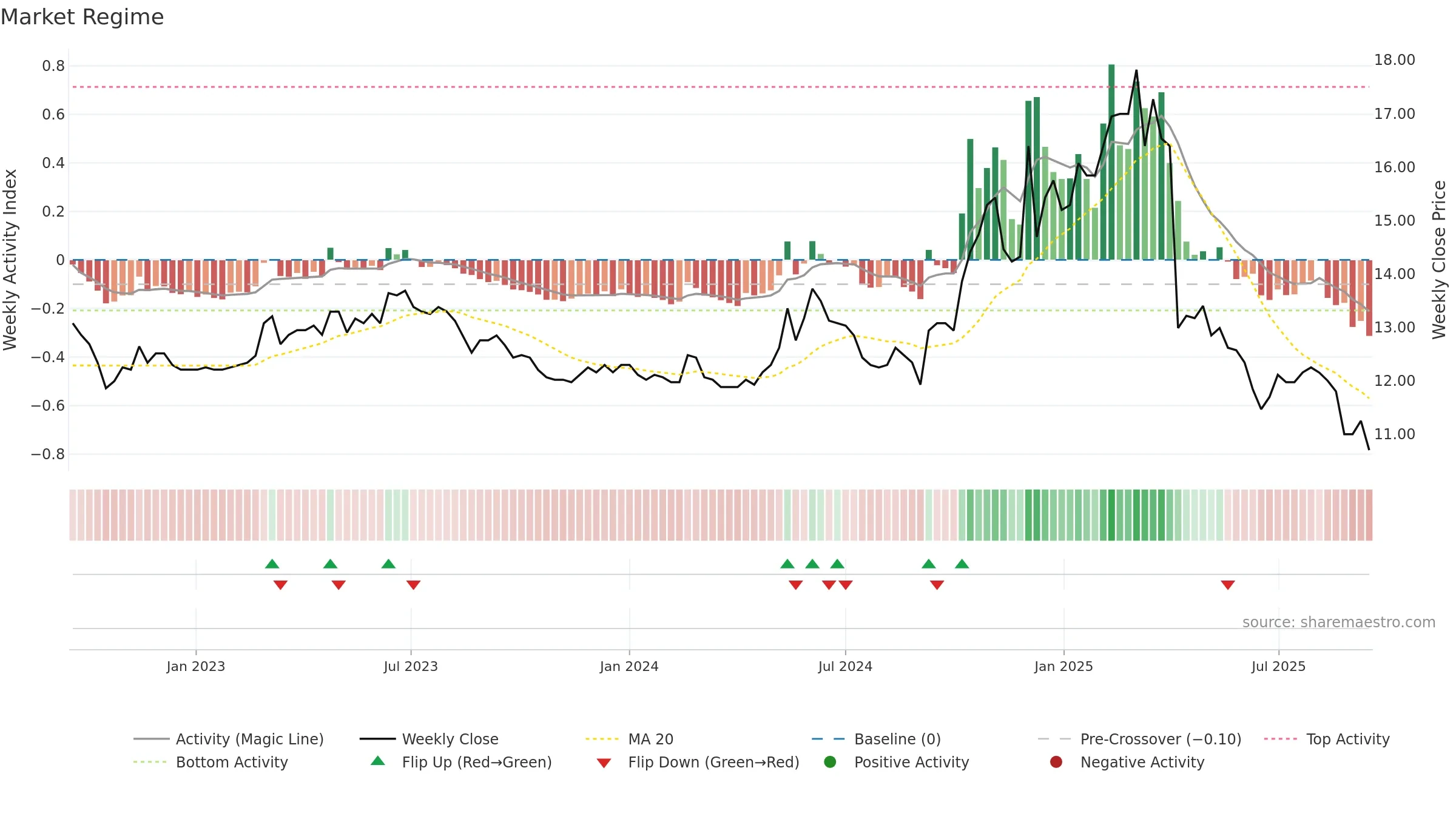Click the −0.6 left axis tick label

pyautogui.click(x=48, y=406)
